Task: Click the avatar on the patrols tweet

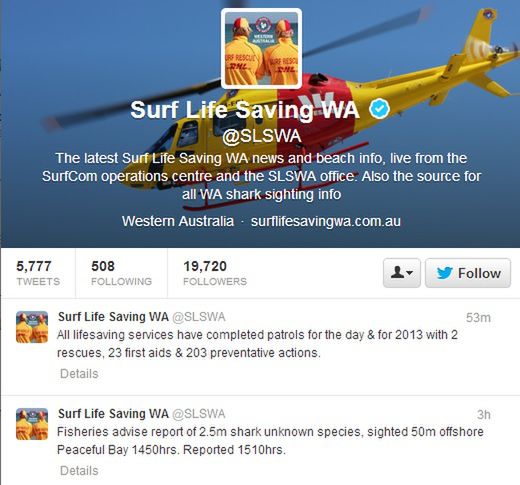Action: click(x=32, y=327)
